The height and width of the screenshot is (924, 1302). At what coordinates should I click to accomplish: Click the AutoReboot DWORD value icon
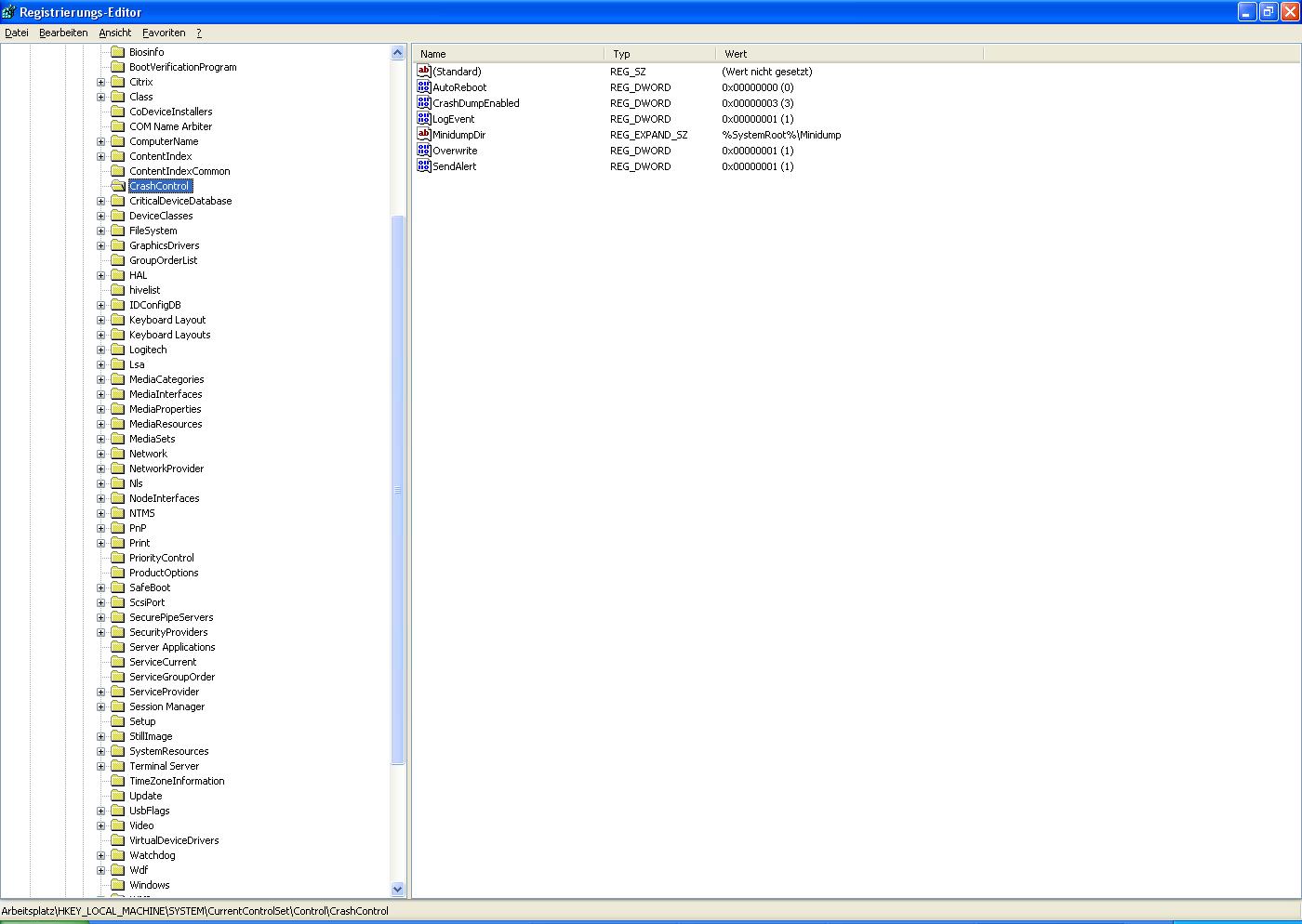click(x=424, y=87)
